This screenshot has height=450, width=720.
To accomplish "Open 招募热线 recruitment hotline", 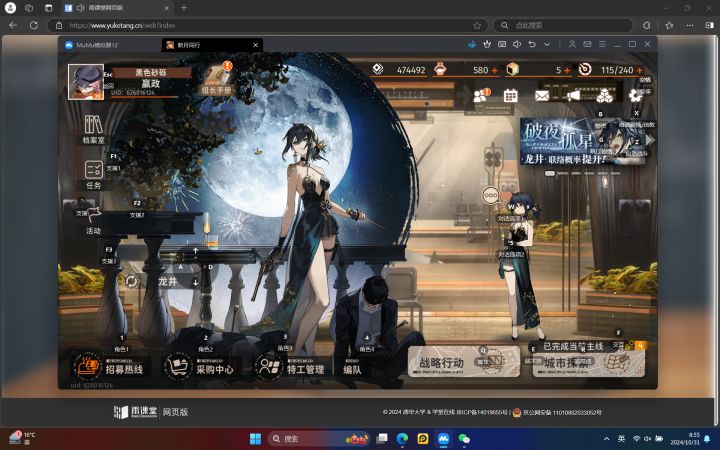I will point(110,366).
